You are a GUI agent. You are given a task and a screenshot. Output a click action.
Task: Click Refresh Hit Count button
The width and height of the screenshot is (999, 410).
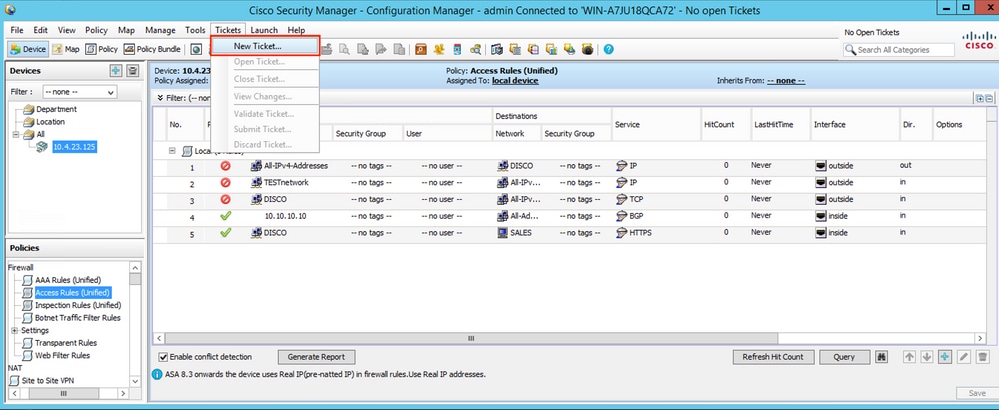773,357
